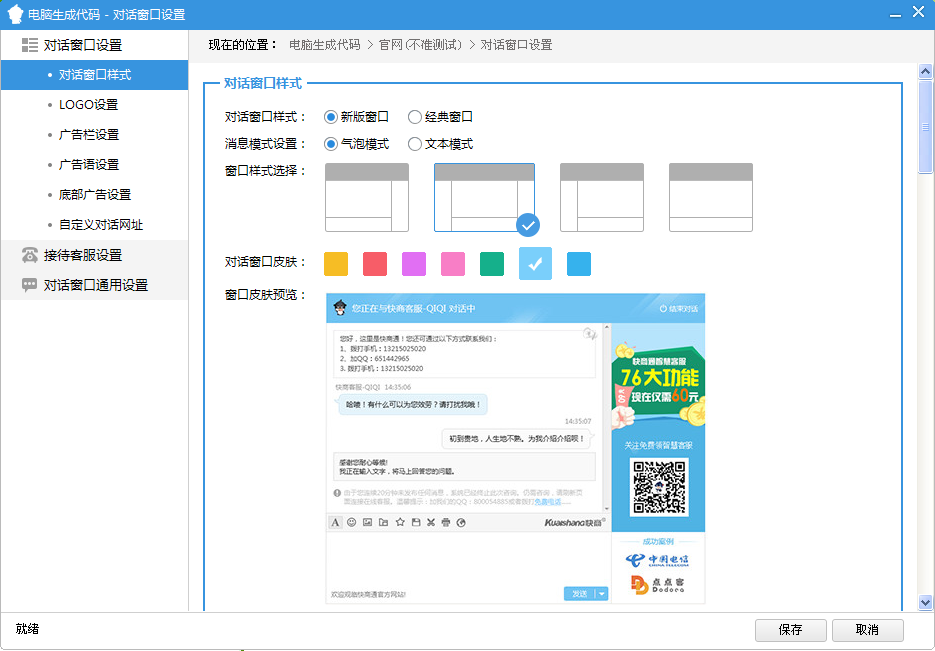The width and height of the screenshot is (935, 651).
Task: Choose the yellow skin color swatch
Action: pyautogui.click(x=336, y=263)
